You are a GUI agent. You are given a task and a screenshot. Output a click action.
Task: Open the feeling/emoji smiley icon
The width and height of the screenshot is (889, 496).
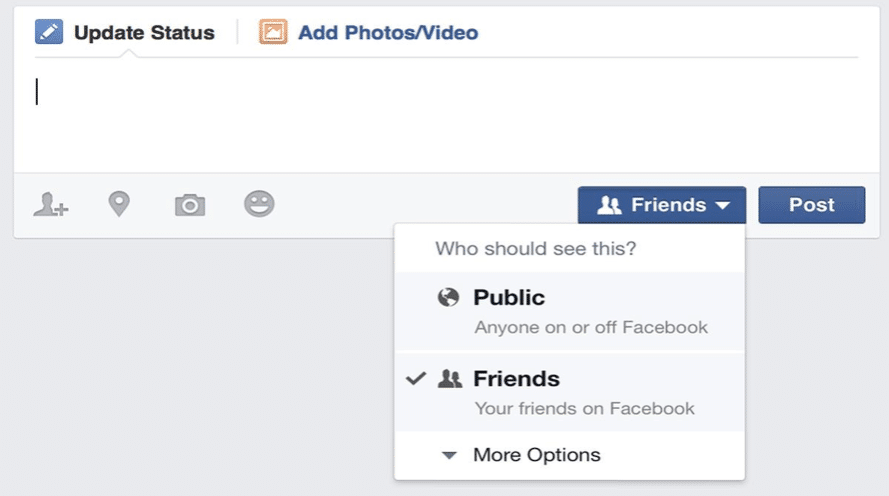[x=259, y=204]
